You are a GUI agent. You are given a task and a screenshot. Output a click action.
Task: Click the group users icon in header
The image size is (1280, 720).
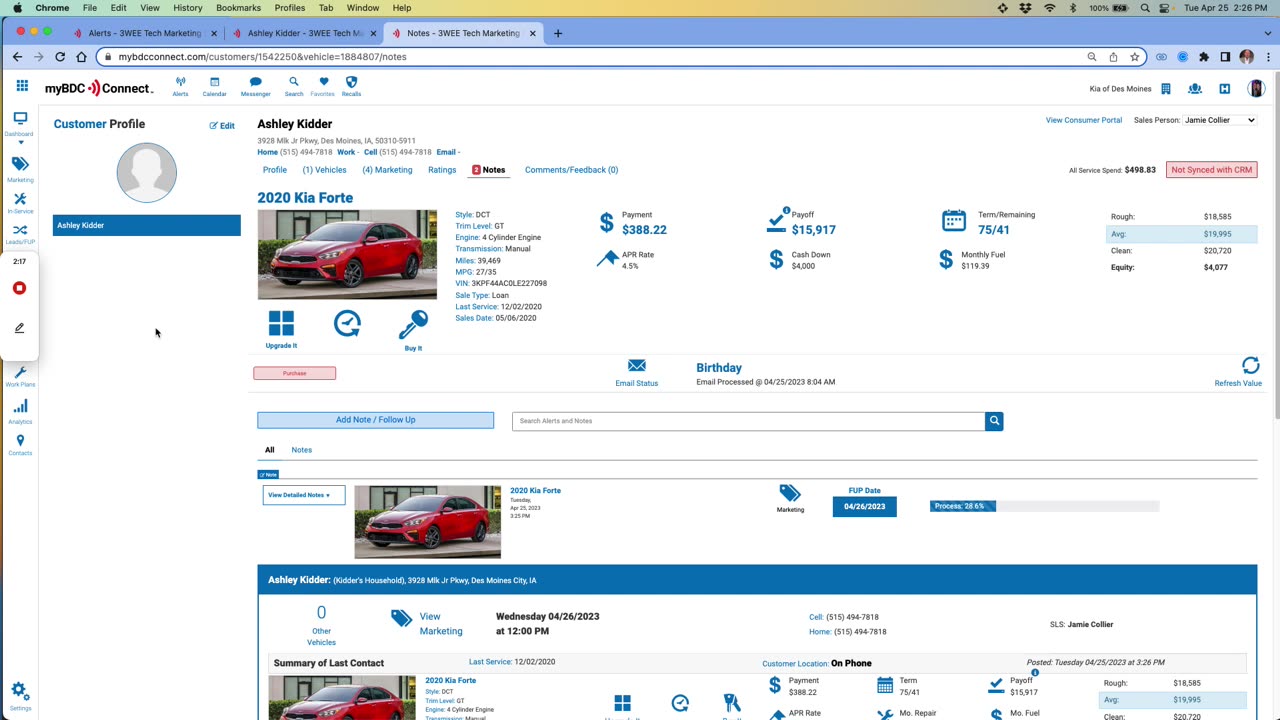[1194, 88]
